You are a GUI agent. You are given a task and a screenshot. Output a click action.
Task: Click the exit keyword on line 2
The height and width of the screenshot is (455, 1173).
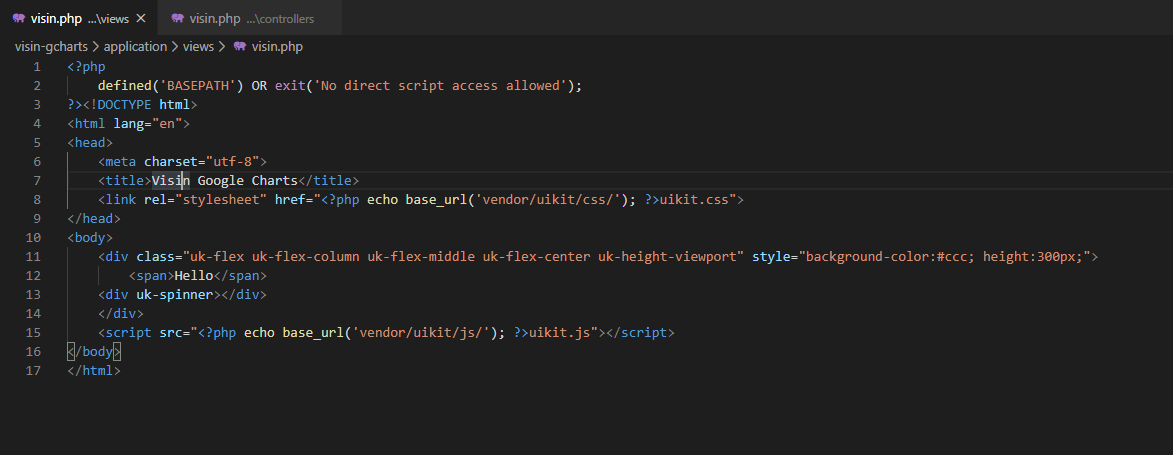(x=290, y=85)
